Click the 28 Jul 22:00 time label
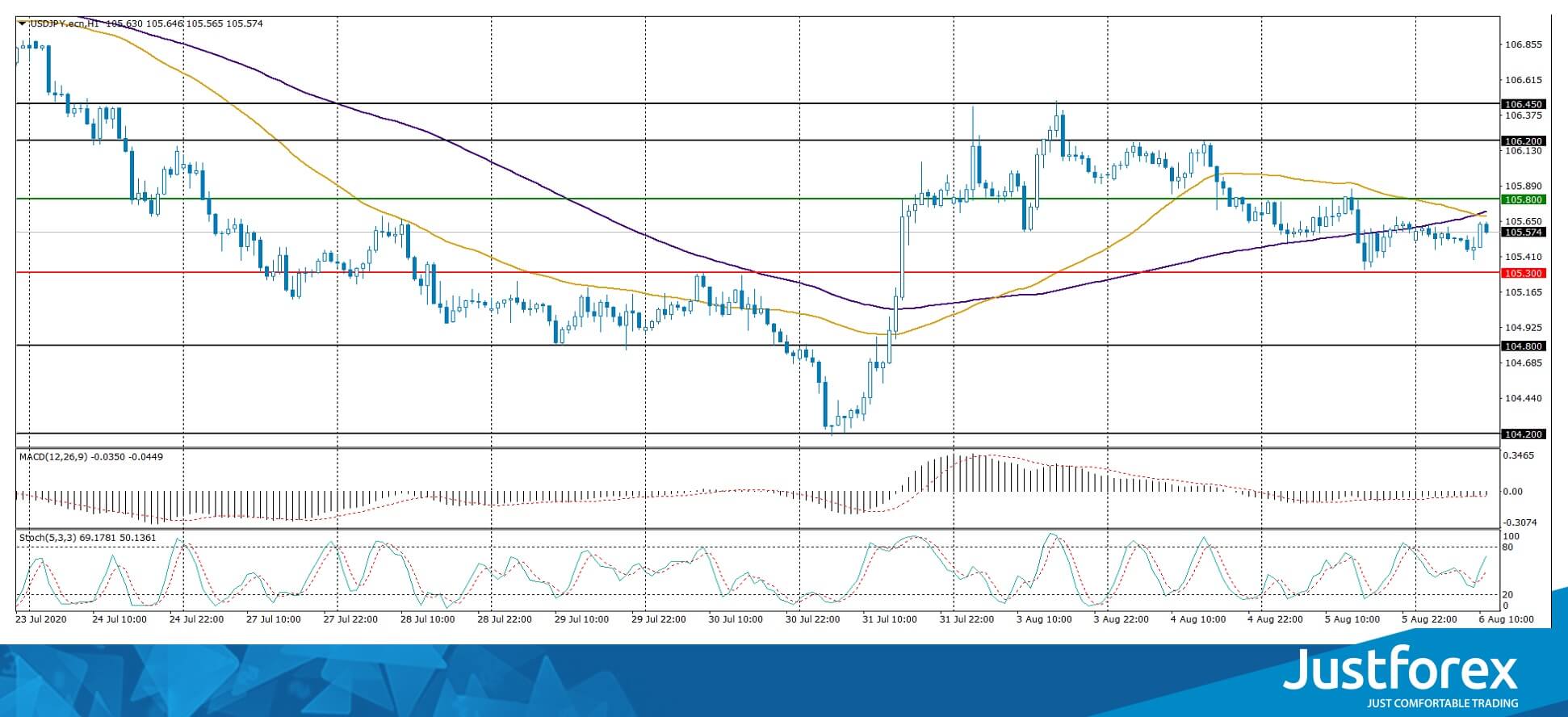 (x=505, y=620)
